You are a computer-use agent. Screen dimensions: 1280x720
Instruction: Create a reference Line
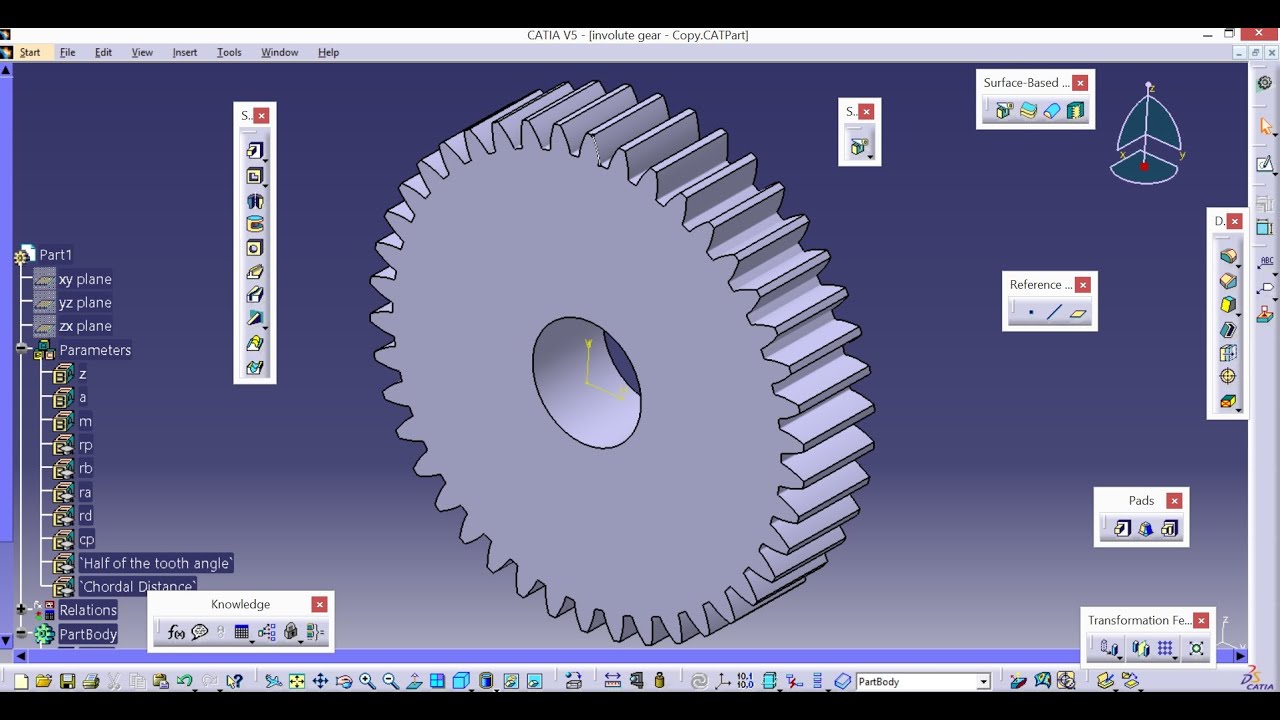(1054, 312)
